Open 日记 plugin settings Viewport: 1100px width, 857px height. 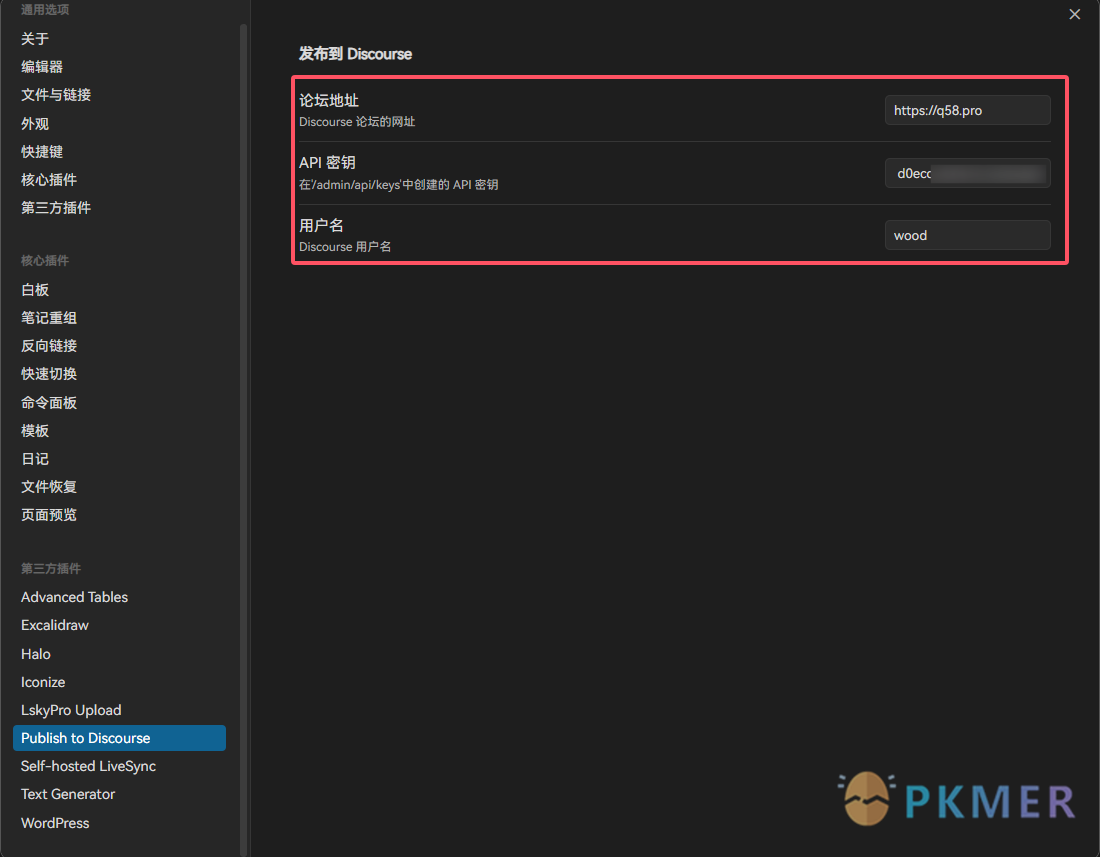34,459
